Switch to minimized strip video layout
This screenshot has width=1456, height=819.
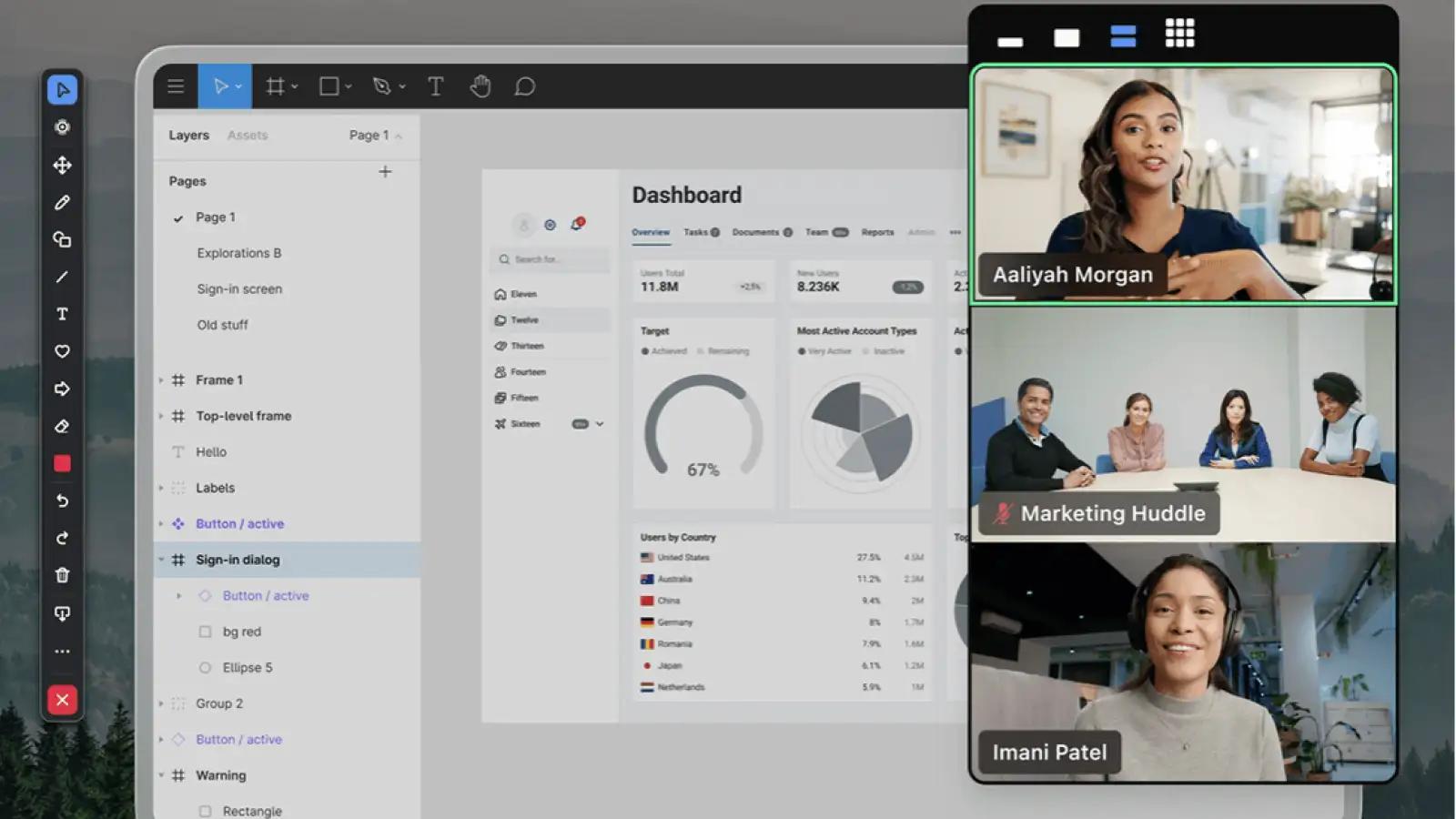(1010, 42)
